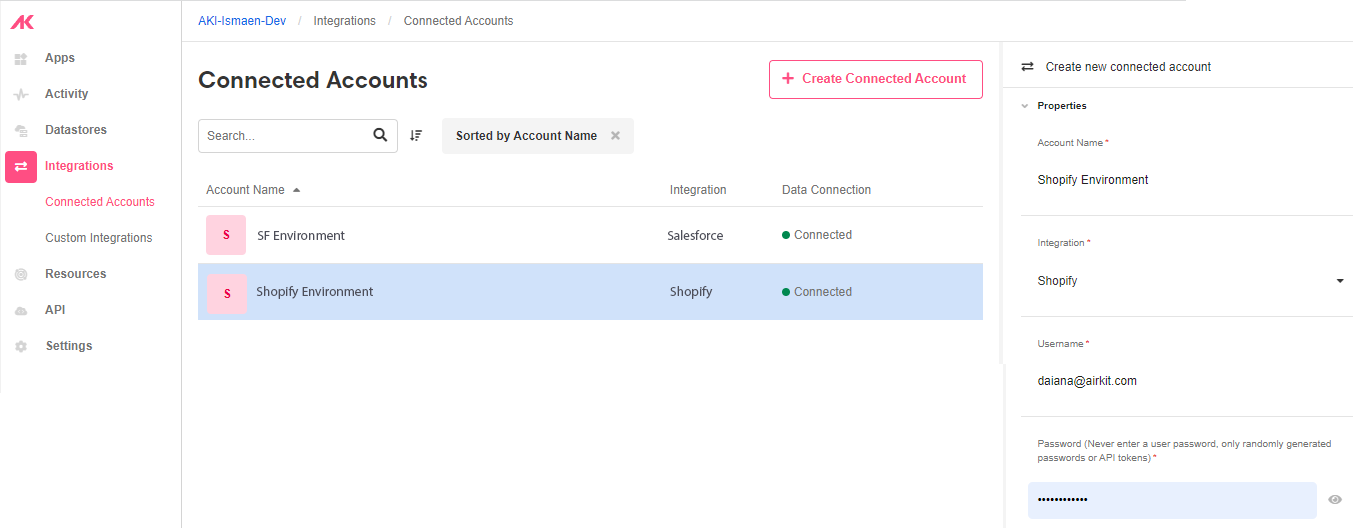Click the Airkit logo

[22, 22]
